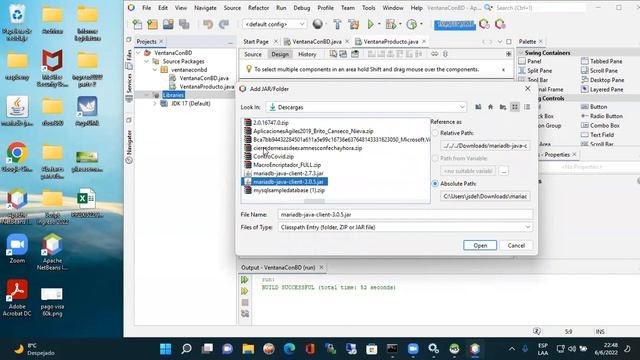Collapse the VentanaConBD project node
The width and height of the screenshot is (640, 360).
click(x=138, y=53)
